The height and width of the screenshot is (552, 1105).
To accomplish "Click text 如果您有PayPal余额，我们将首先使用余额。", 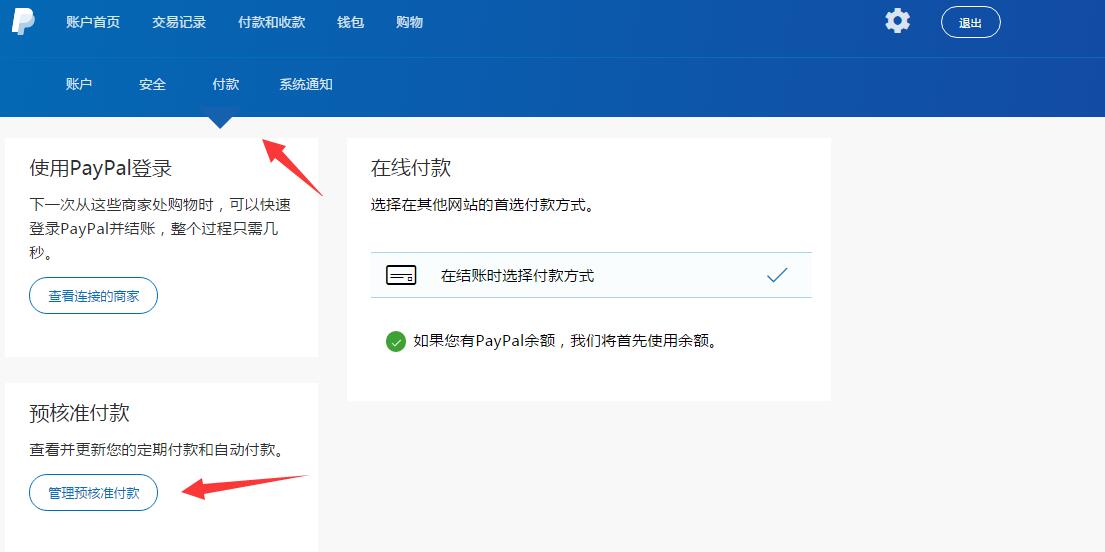I will pos(565,342).
